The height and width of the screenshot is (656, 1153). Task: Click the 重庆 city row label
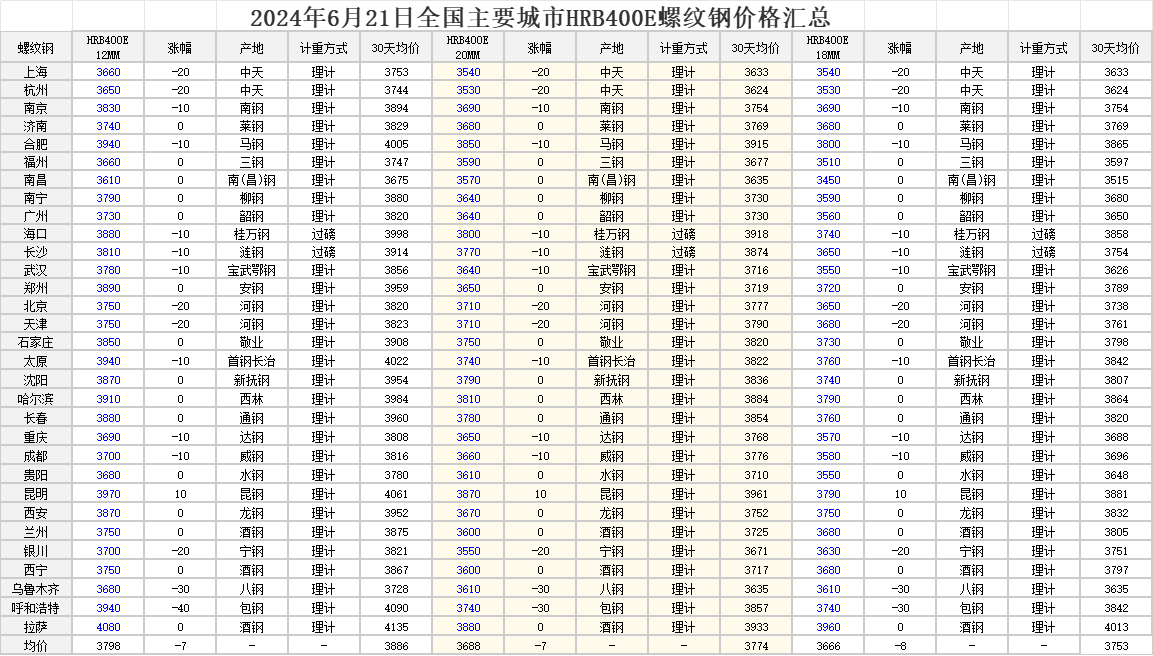coord(36,437)
